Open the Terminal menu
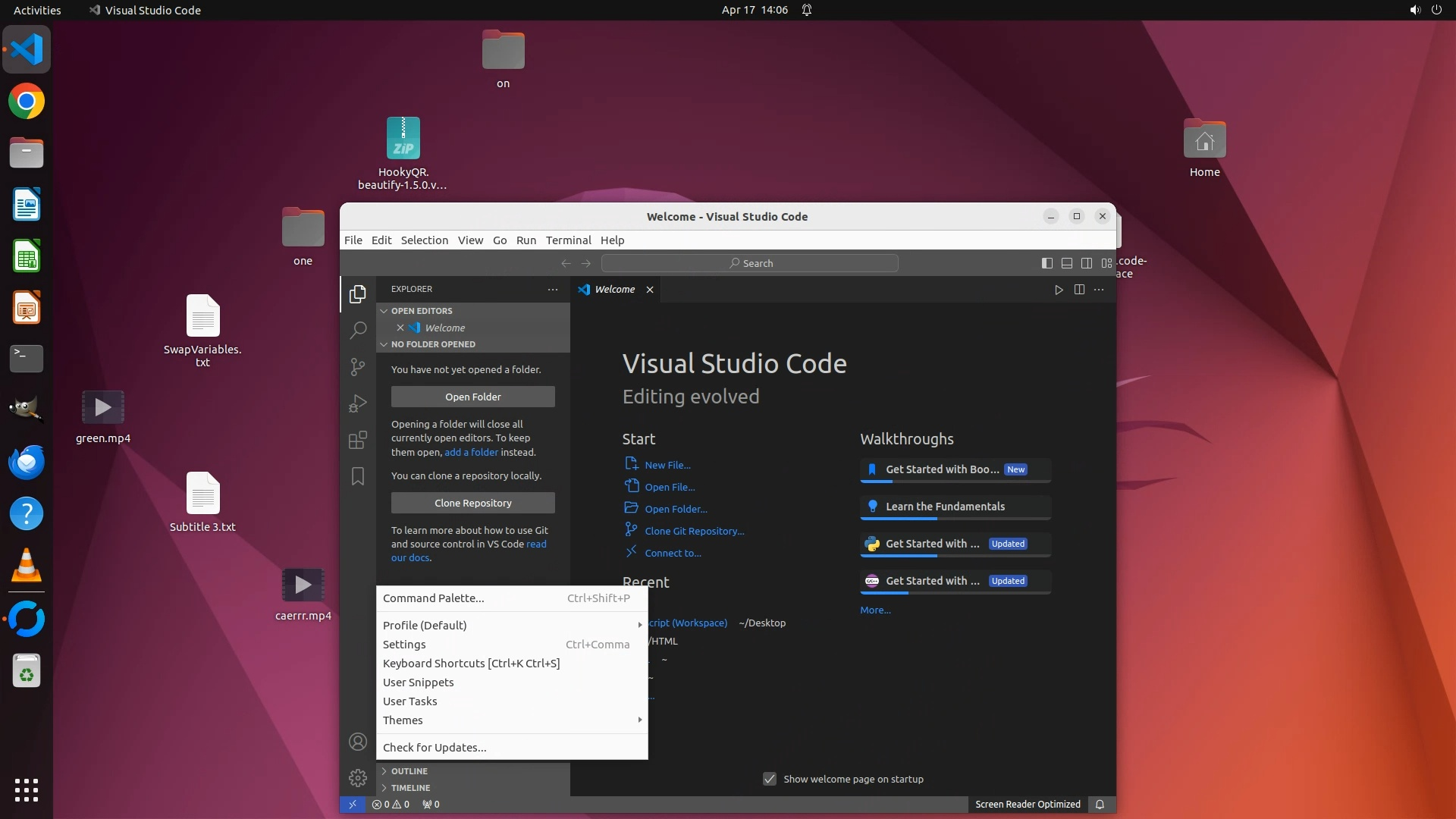The image size is (1456, 819). 568,240
